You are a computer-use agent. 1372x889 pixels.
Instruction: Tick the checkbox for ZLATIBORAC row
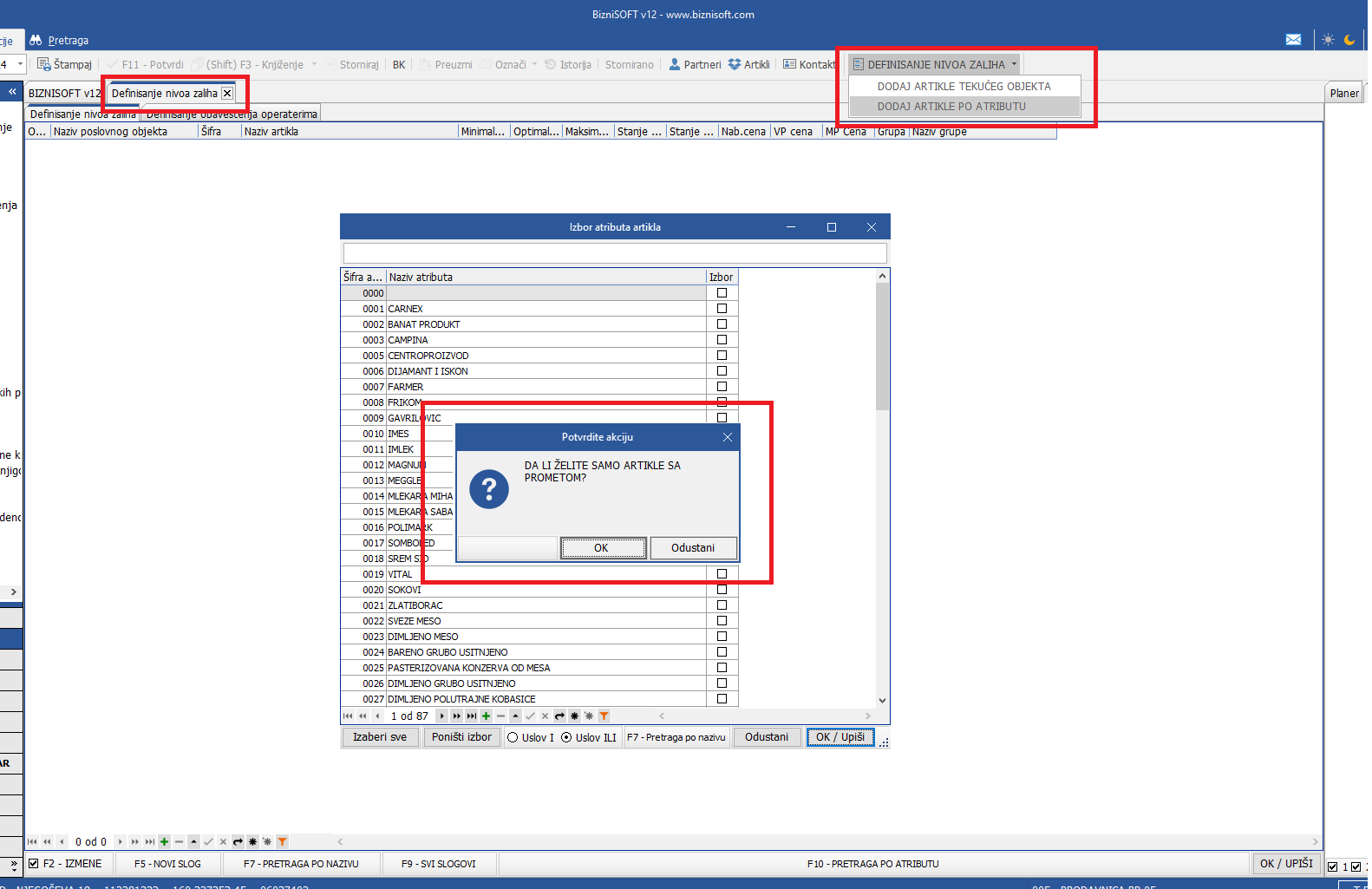point(722,605)
